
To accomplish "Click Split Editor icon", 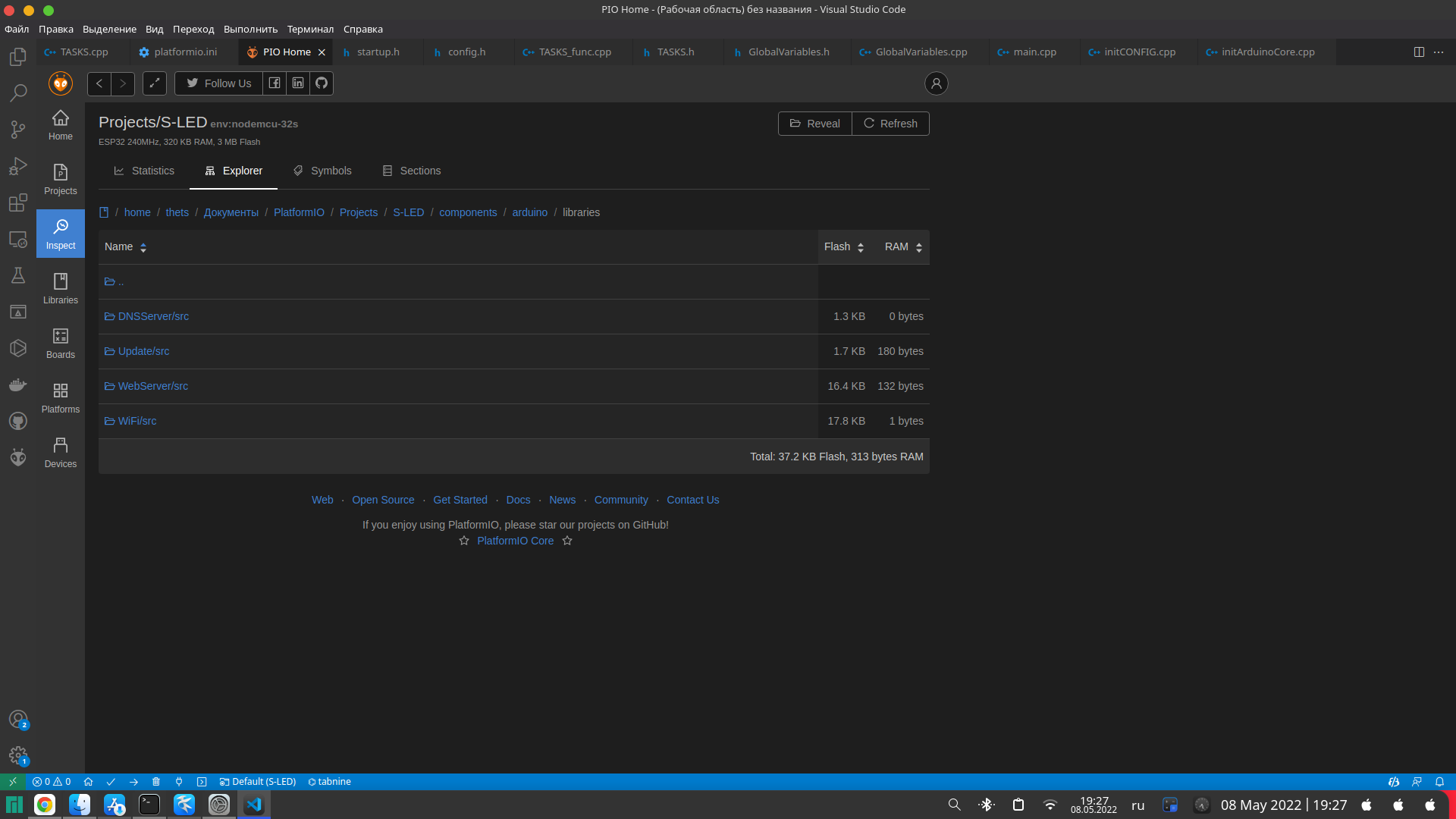I will 1419,52.
